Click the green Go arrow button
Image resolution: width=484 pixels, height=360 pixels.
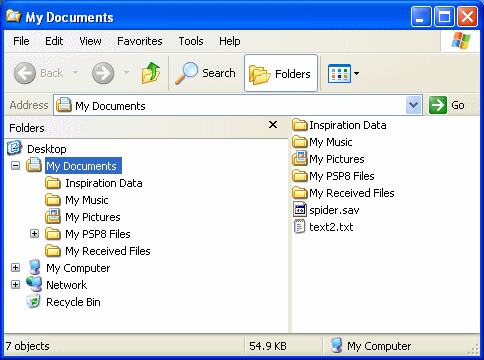[x=438, y=105]
